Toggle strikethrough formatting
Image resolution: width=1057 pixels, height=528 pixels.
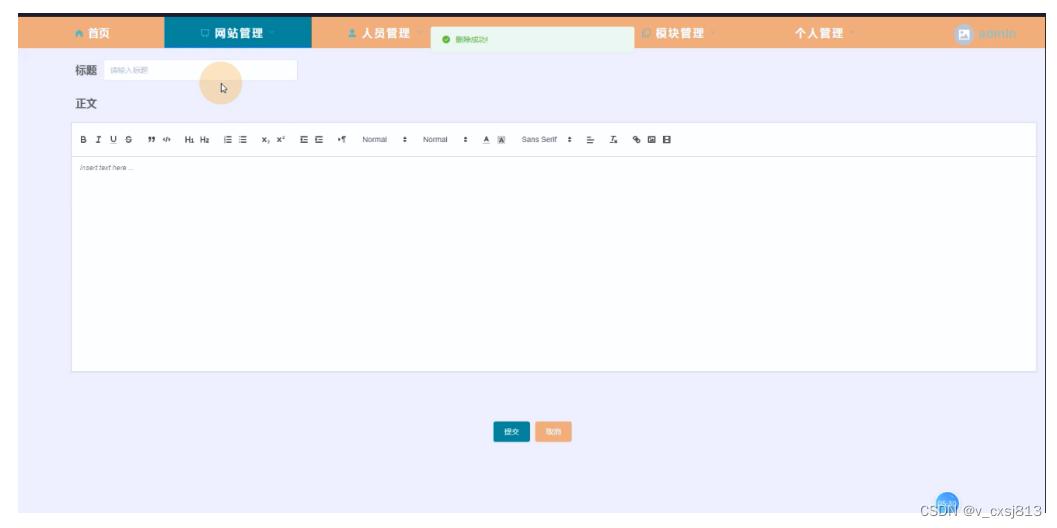tap(128, 140)
